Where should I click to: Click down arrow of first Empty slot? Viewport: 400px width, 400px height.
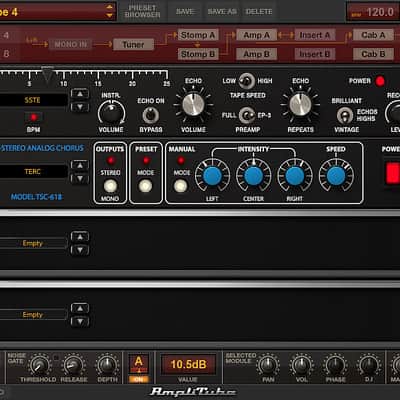(80, 250)
